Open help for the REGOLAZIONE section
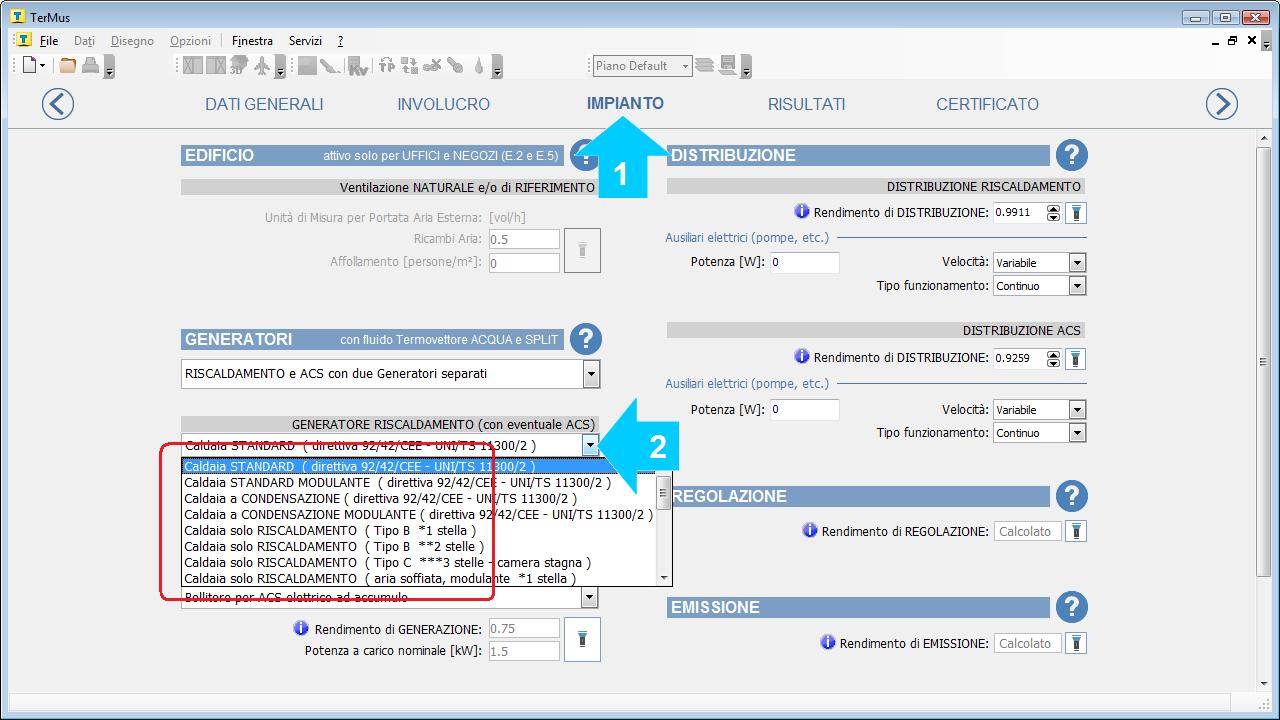Screen dimensions: 1280x720 point(1071,496)
